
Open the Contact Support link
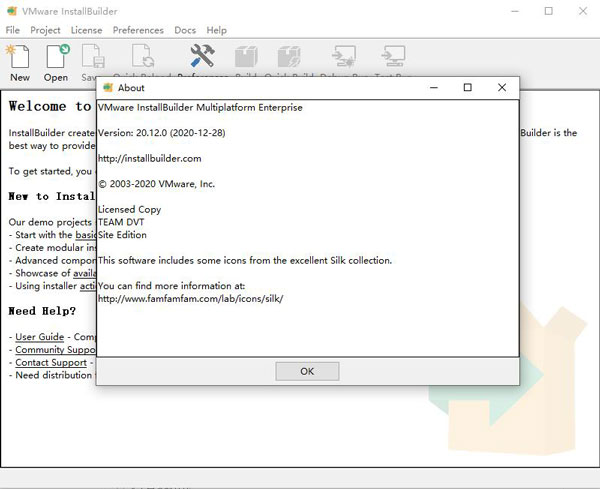[51, 362]
